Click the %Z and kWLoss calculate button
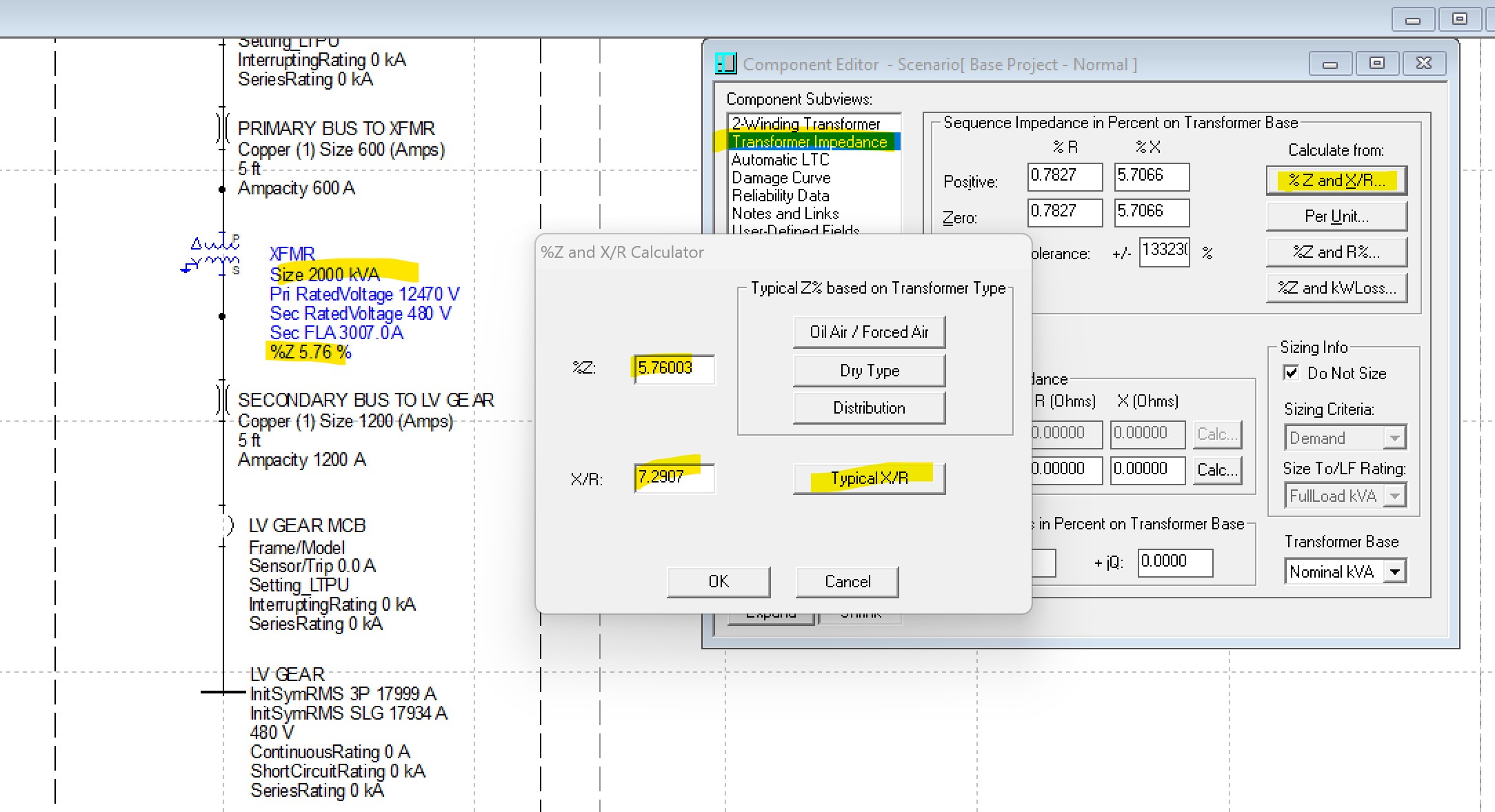Image resolution: width=1495 pixels, height=812 pixels. pyautogui.click(x=1336, y=288)
